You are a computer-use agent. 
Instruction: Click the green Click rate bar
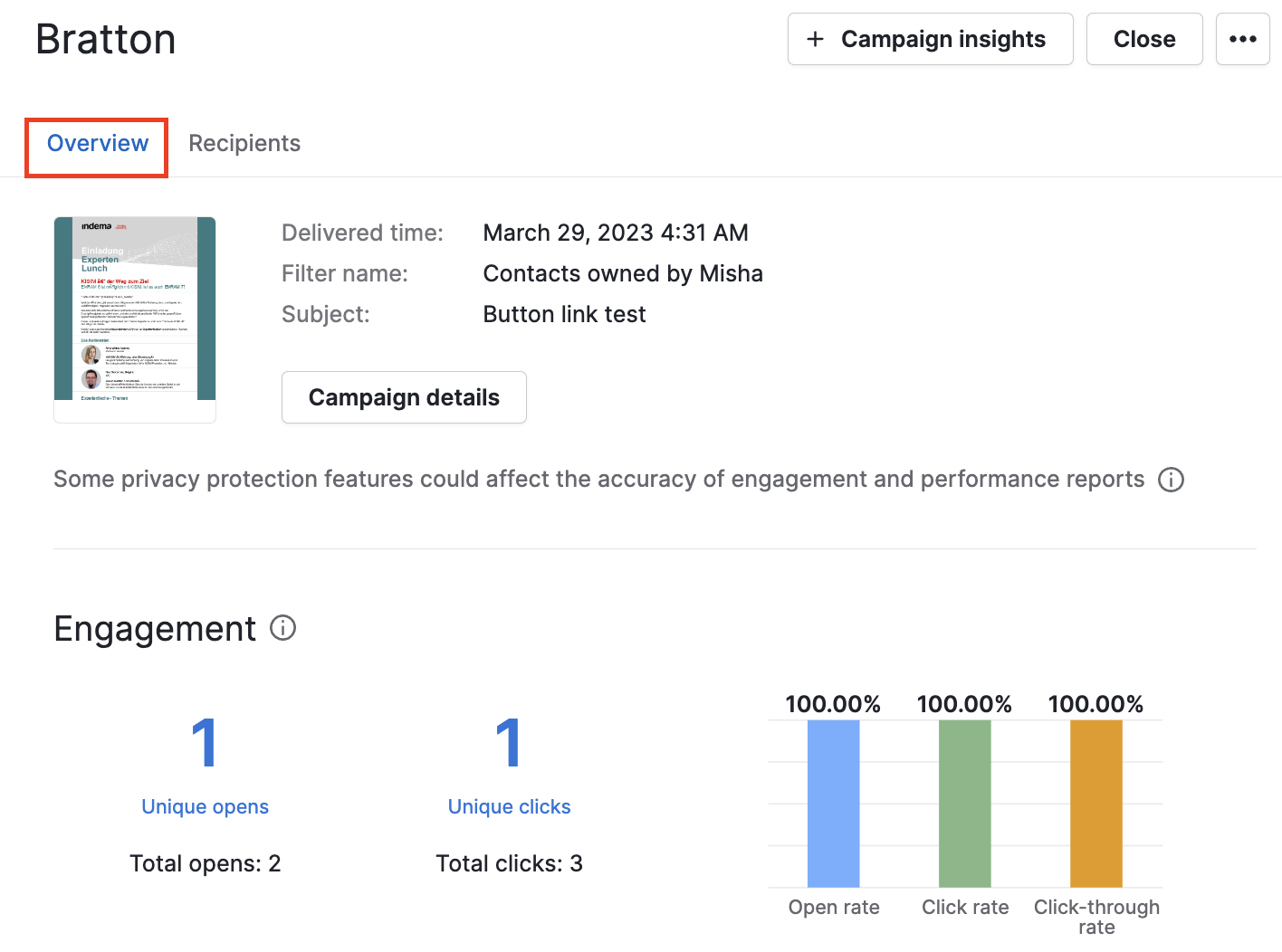965,804
